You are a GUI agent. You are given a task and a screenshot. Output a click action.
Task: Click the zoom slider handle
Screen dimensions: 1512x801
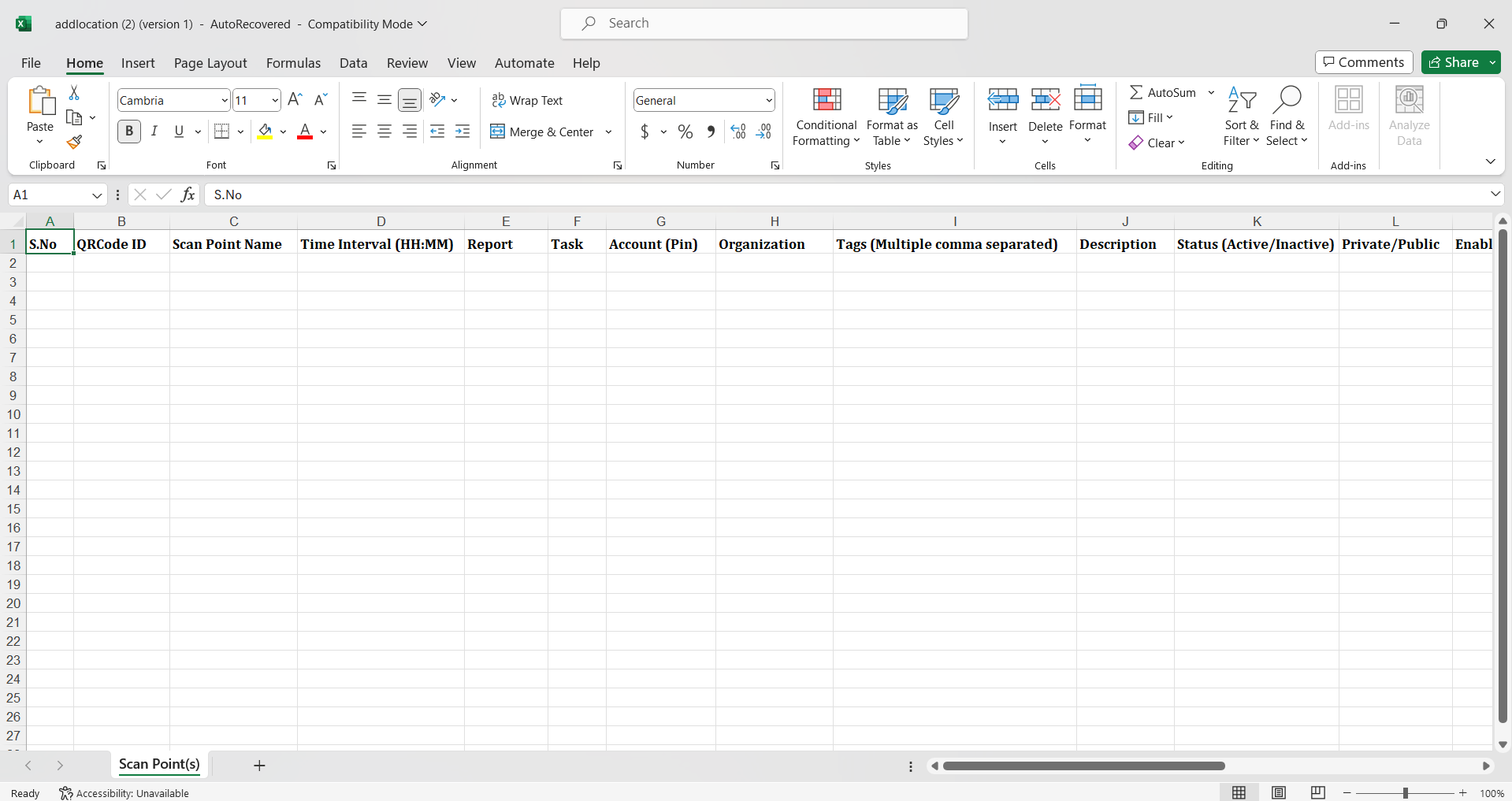click(1405, 793)
